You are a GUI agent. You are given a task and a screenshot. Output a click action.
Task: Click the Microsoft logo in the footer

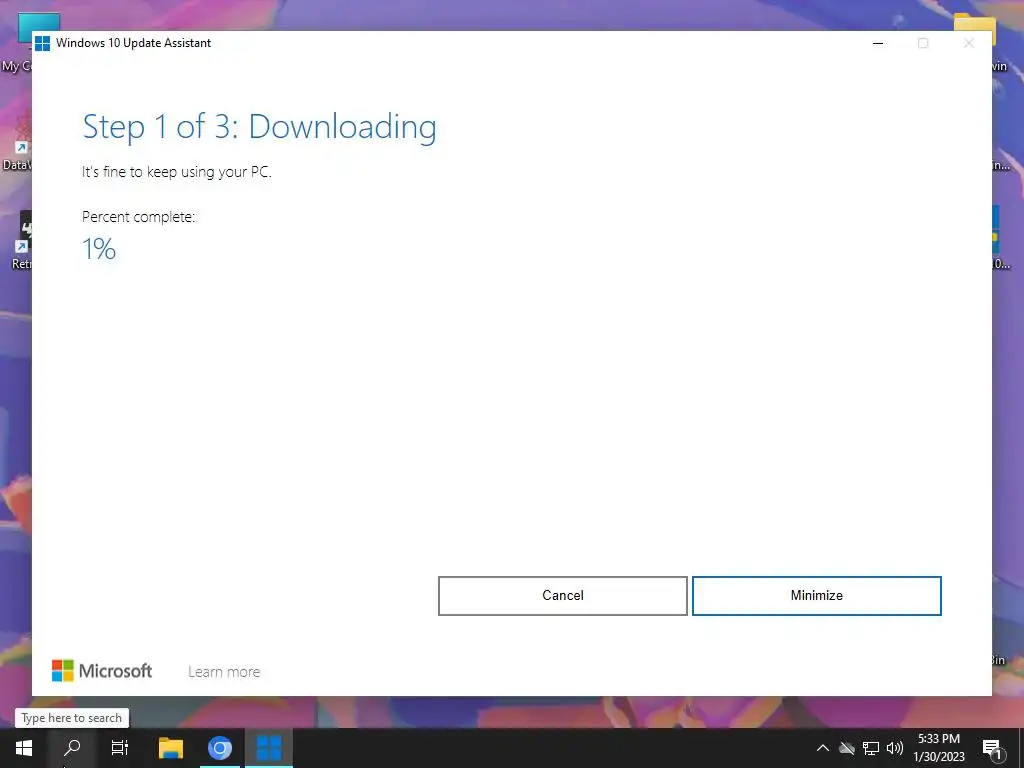tap(102, 671)
